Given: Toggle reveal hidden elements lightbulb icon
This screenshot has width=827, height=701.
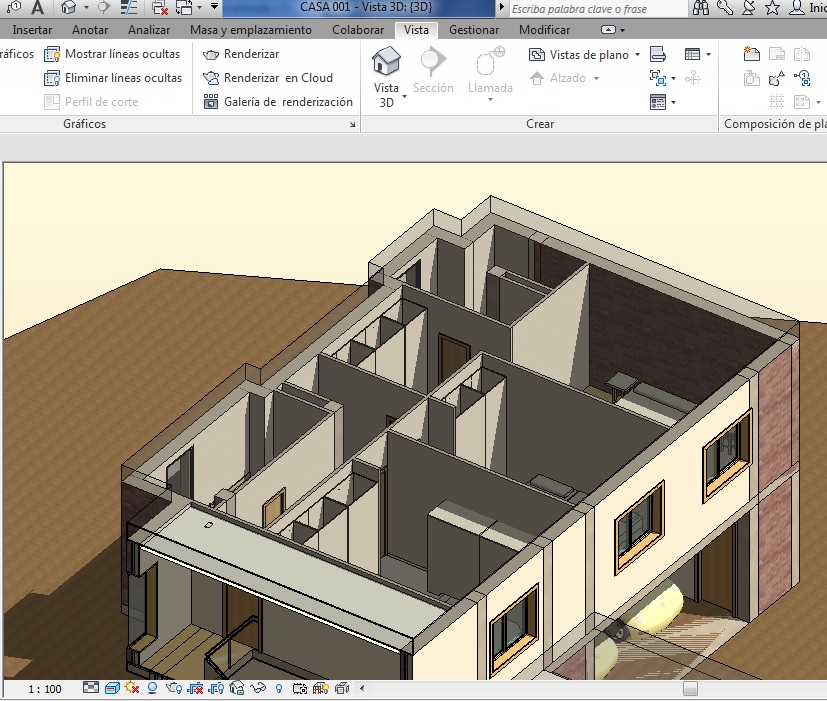Looking at the screenshot, I should coord(278,689).
